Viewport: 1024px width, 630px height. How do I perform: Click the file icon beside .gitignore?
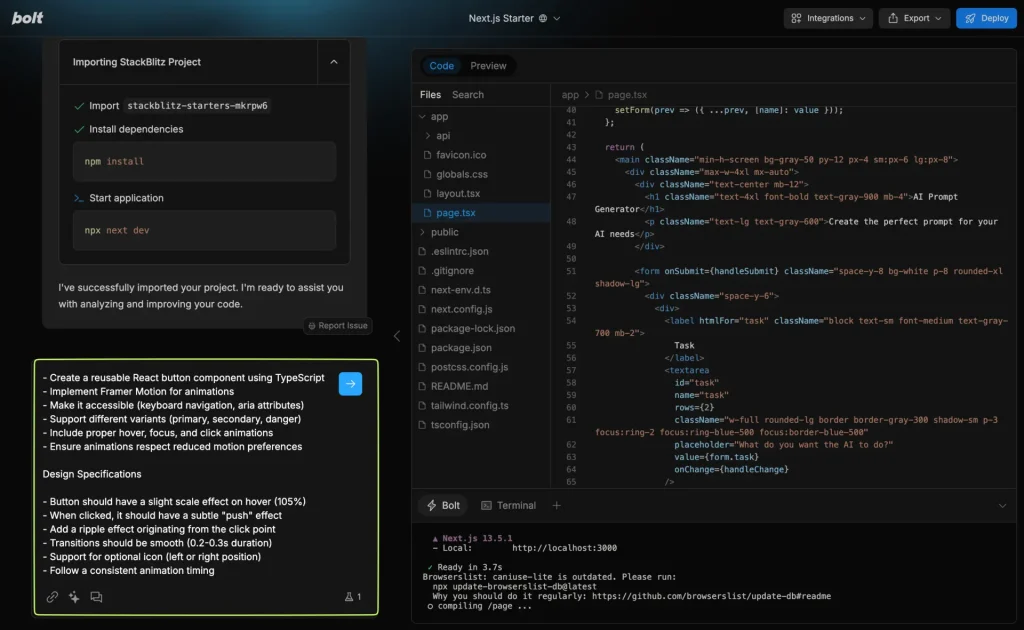click(x=422, y=271)
